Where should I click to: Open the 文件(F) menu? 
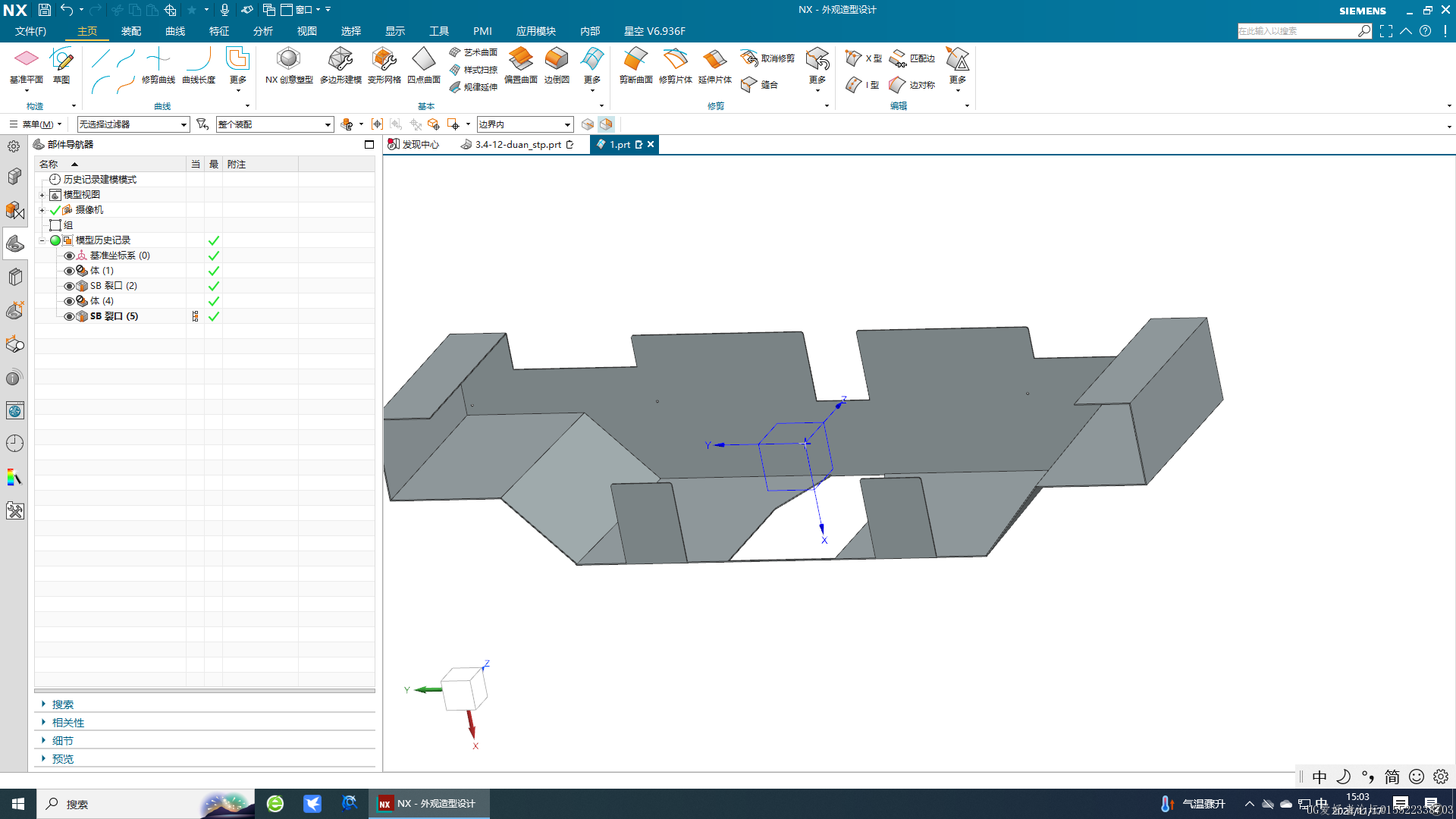coord(30,31)
